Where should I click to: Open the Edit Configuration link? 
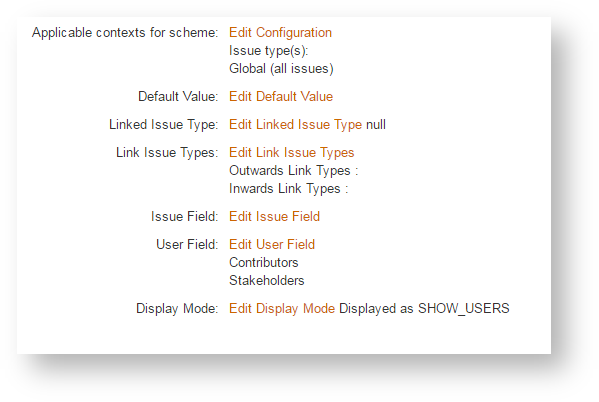280,33
